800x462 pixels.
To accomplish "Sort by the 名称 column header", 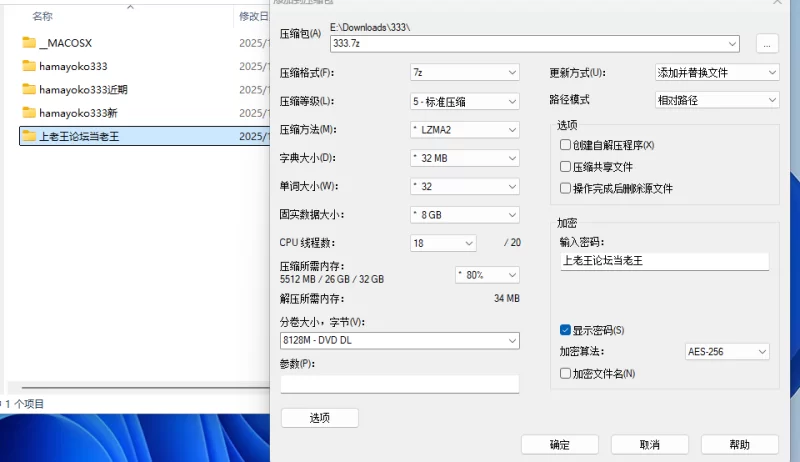I will point(42,16).
